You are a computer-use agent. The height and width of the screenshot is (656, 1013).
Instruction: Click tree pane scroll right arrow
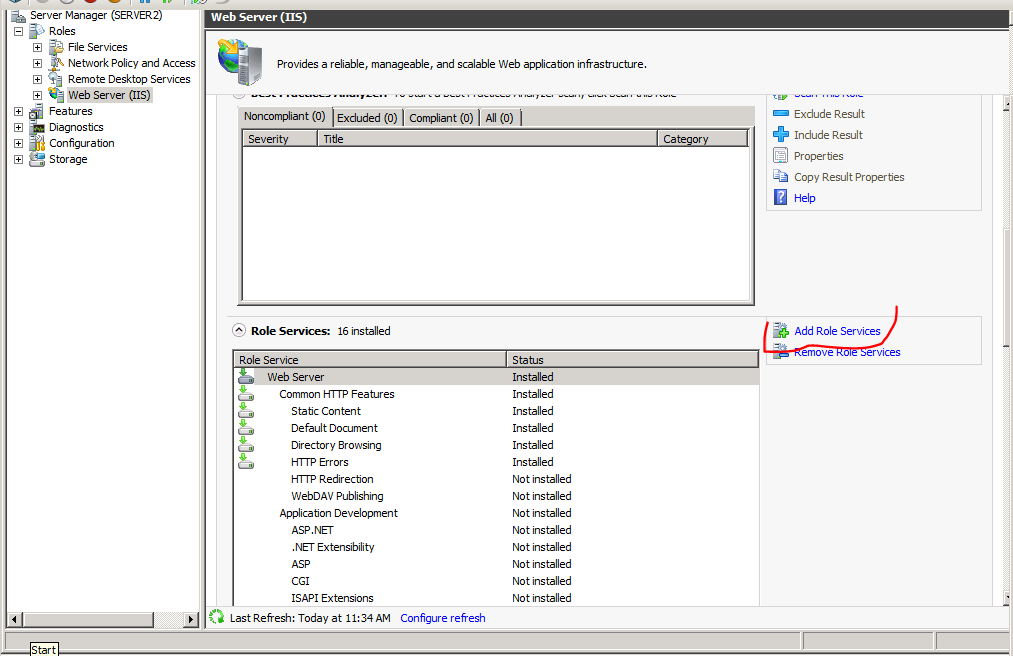[x=190, y=619]
